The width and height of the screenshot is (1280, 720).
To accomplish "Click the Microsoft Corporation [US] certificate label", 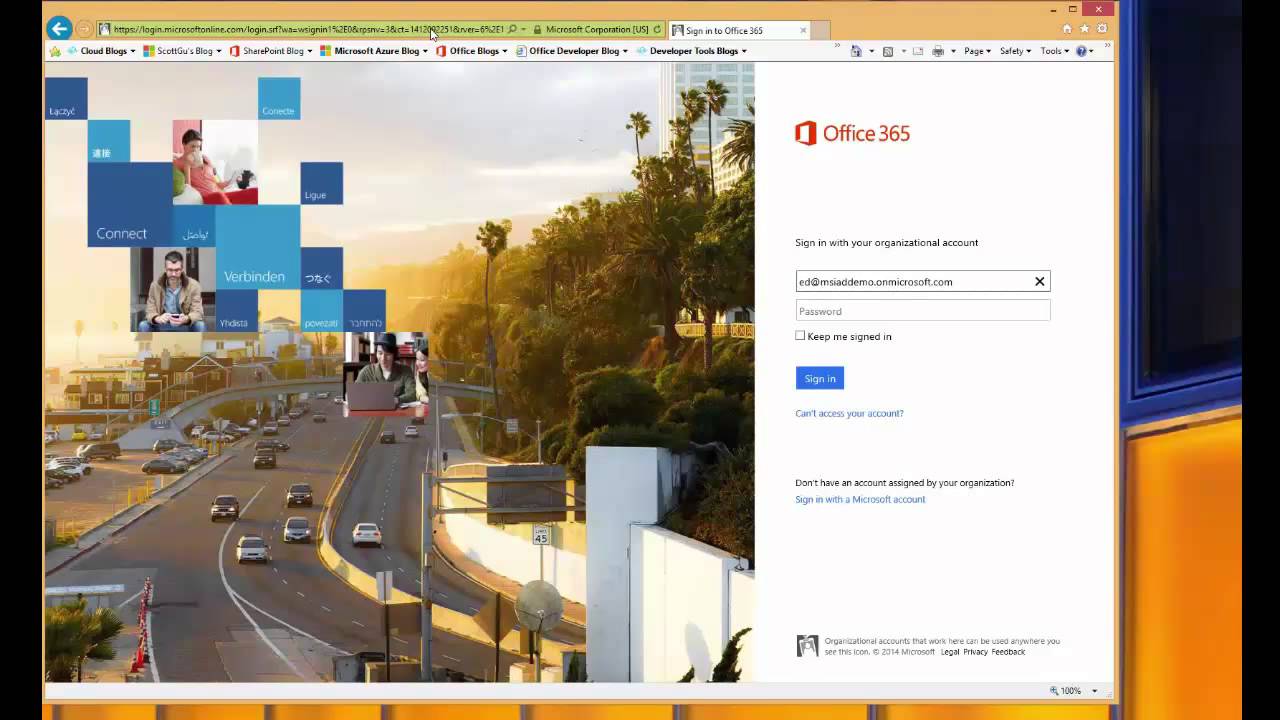I will [x=597, y=30].
